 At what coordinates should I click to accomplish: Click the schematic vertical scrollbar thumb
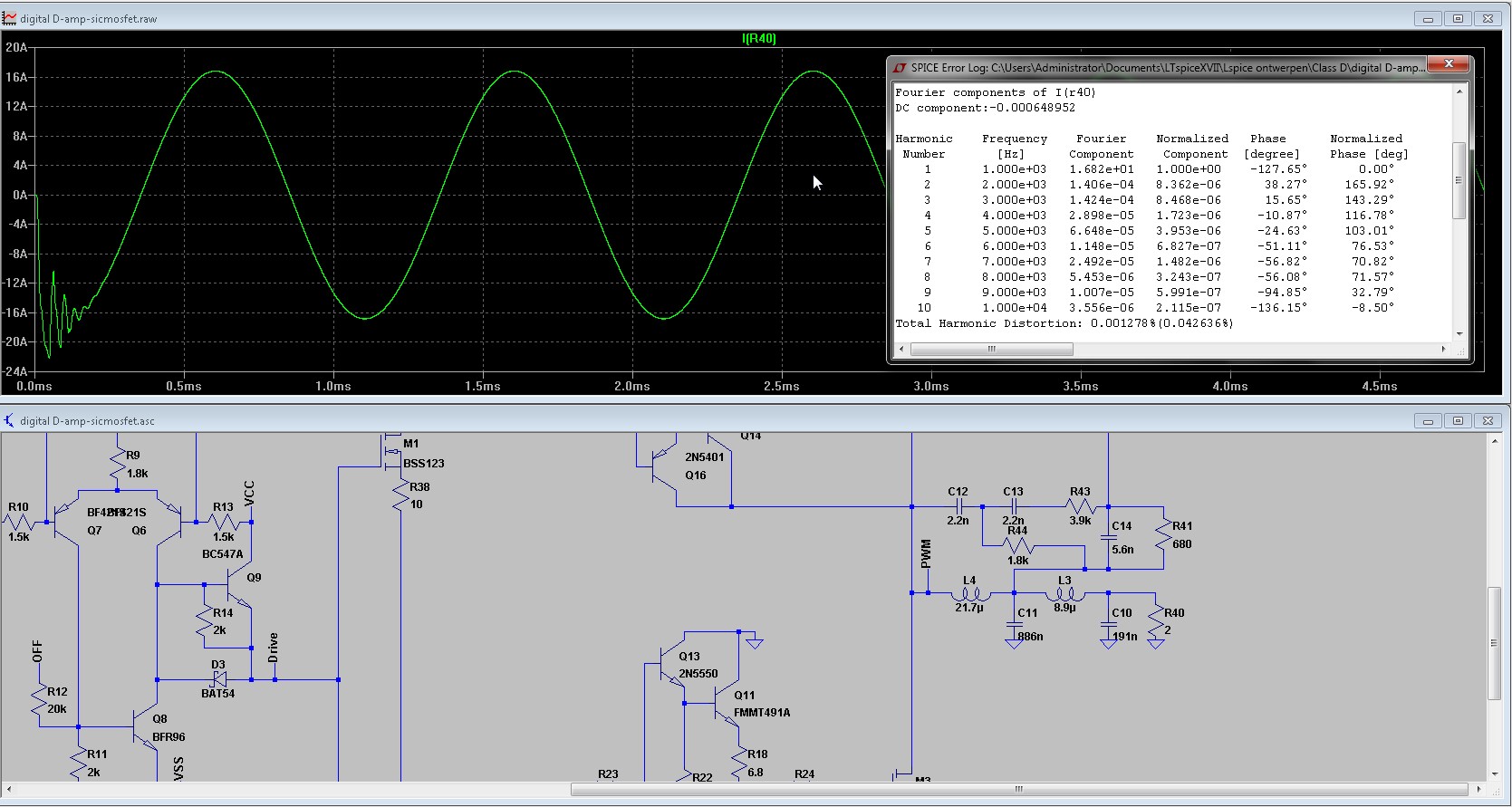click(1494, 644)
